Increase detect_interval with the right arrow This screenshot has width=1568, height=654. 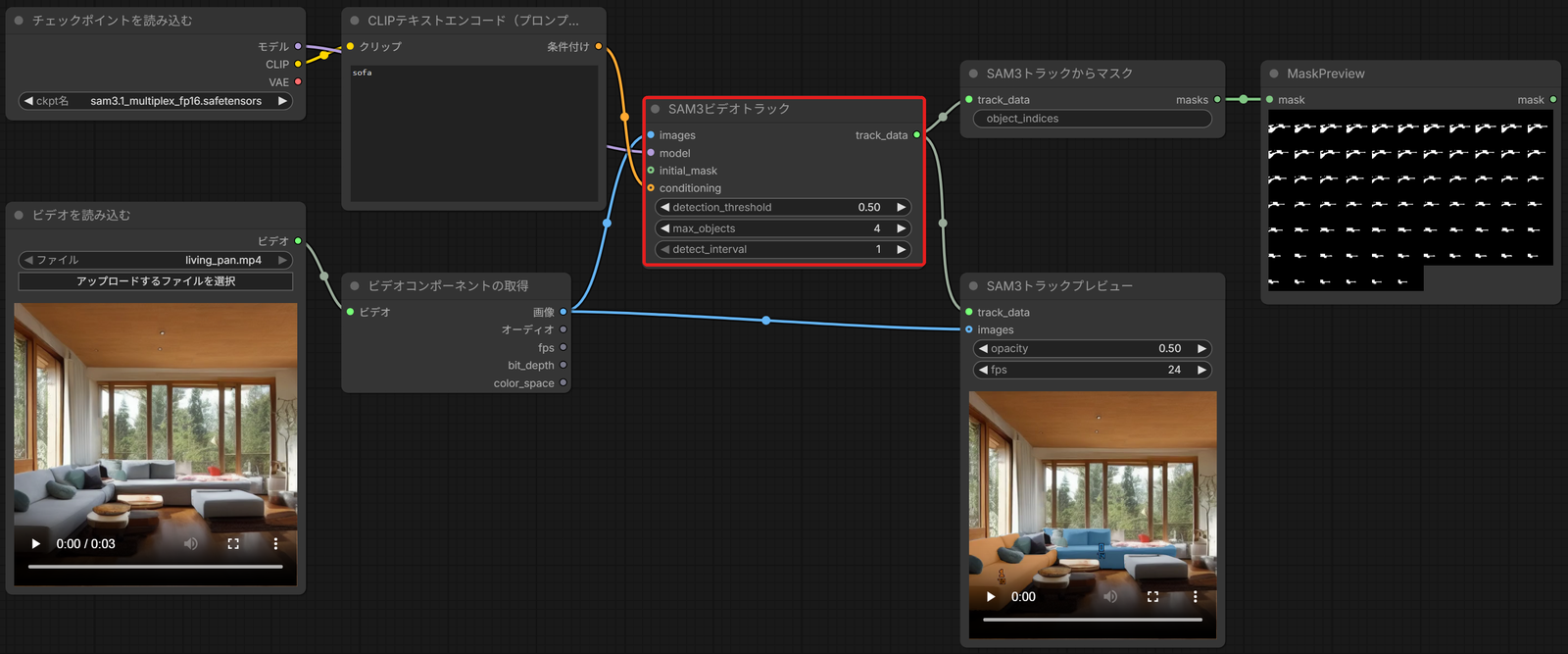point(902,249)
